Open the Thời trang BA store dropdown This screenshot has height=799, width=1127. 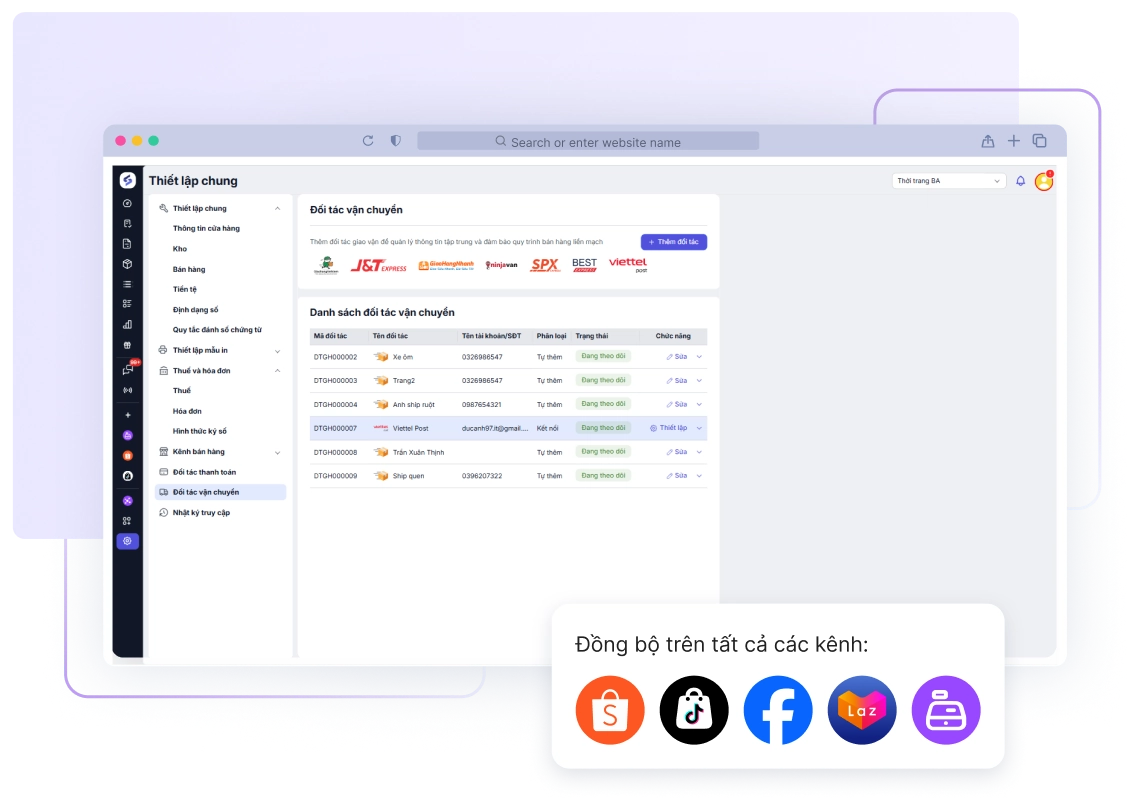(x=948, y=181)
